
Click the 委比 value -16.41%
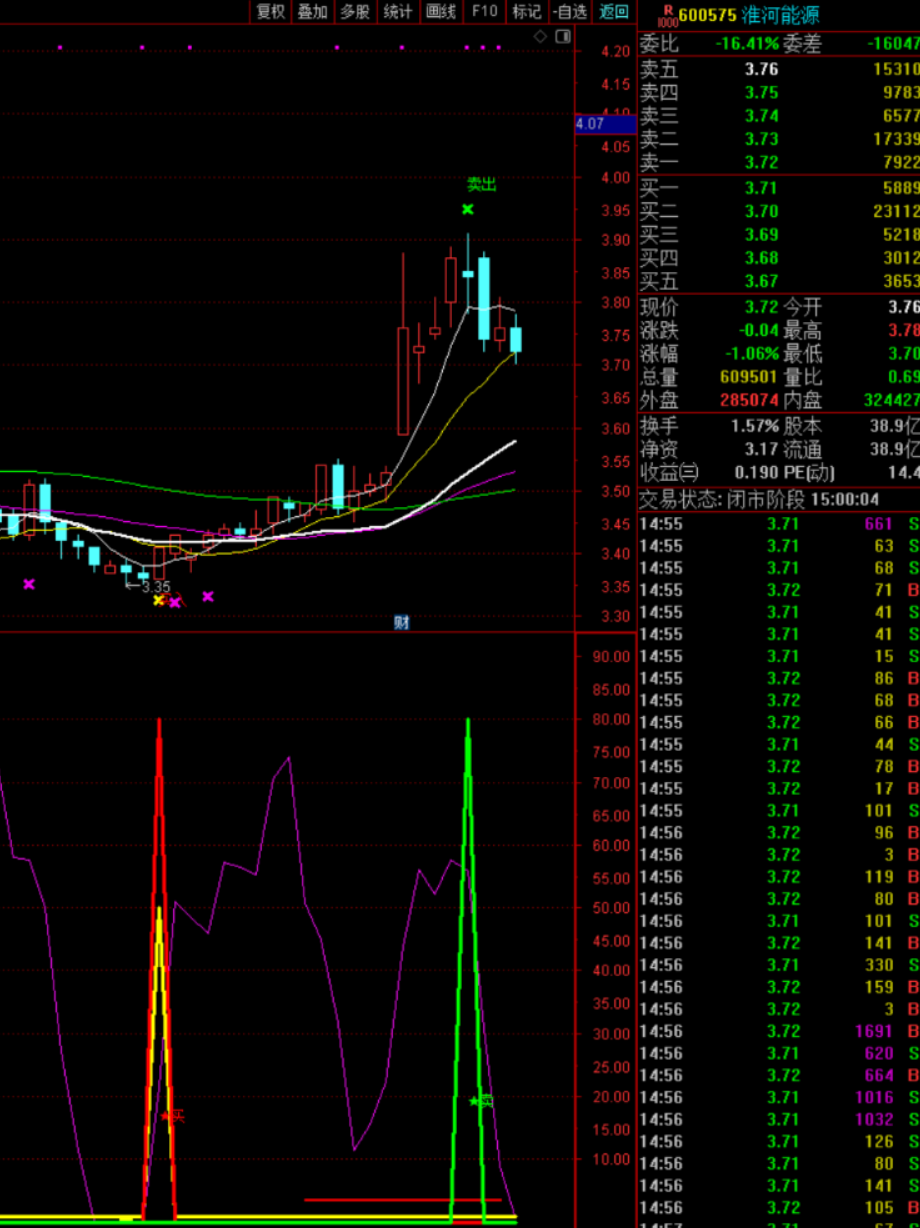tap(747, 43)
